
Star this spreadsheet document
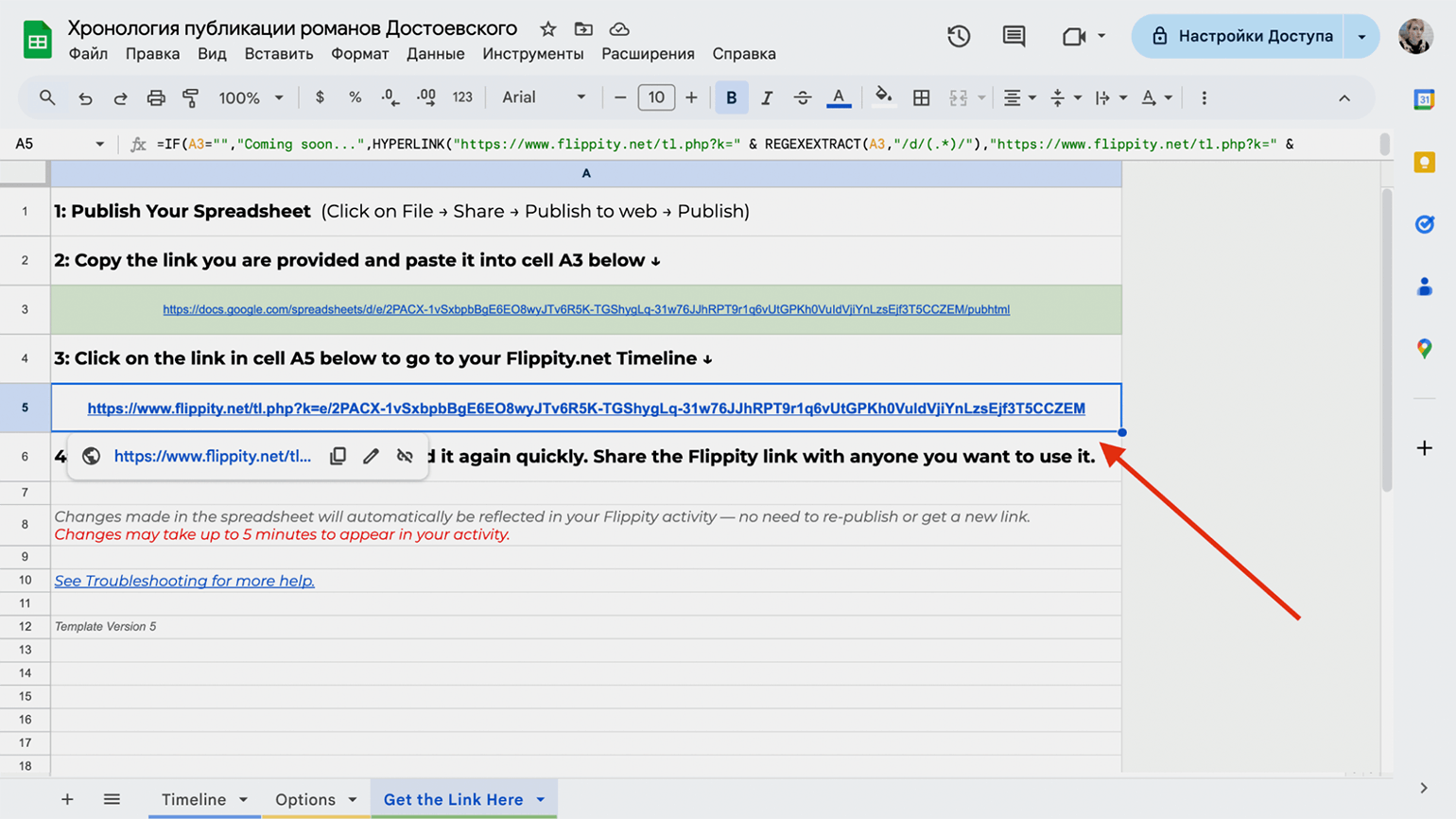tap(547, 29)
